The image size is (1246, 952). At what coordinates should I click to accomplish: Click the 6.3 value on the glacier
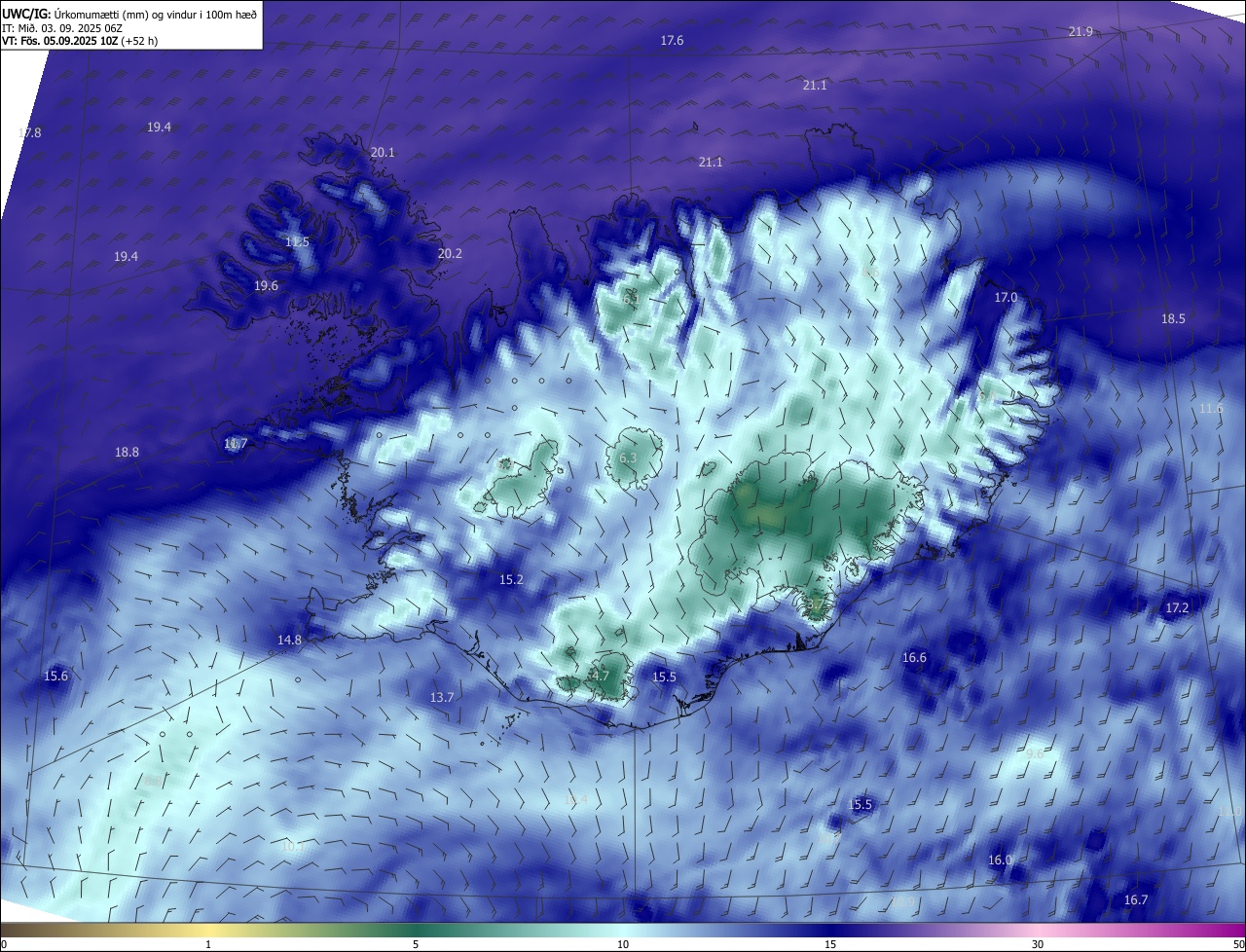628,458
